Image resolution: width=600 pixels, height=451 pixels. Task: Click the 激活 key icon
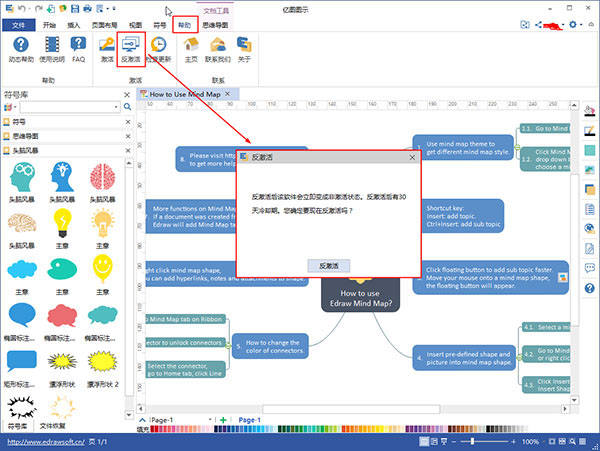107,49
